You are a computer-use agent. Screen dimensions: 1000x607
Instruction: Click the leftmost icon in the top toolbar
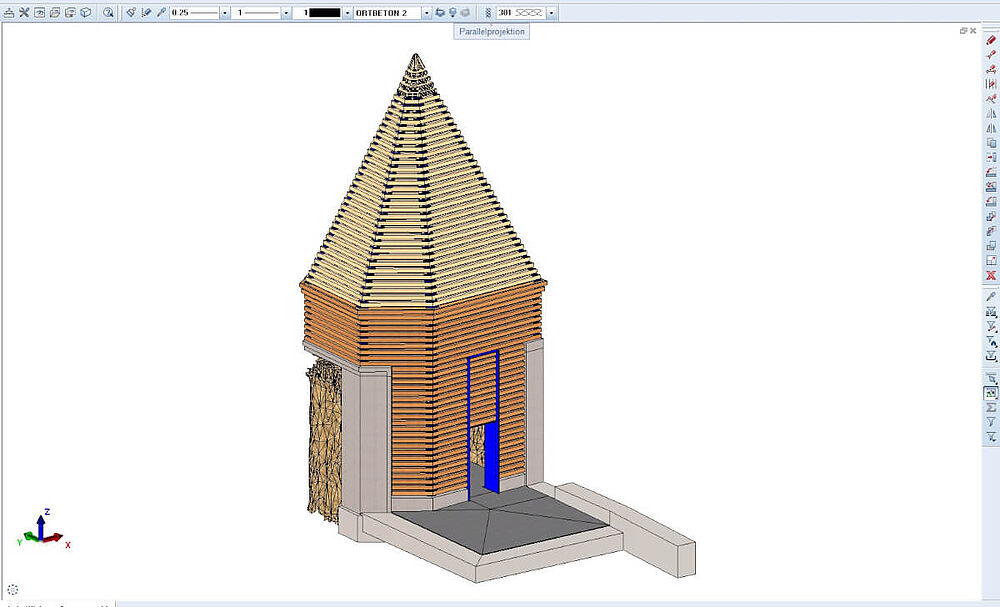[9, 12]
